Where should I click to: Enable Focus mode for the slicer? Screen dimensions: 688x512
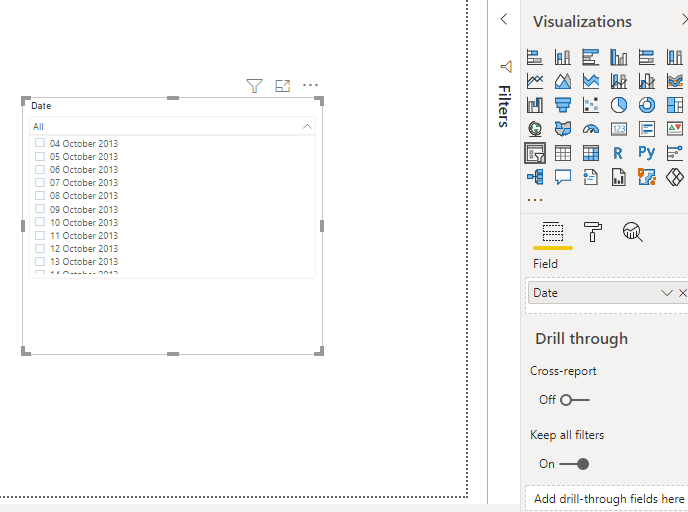282,86
